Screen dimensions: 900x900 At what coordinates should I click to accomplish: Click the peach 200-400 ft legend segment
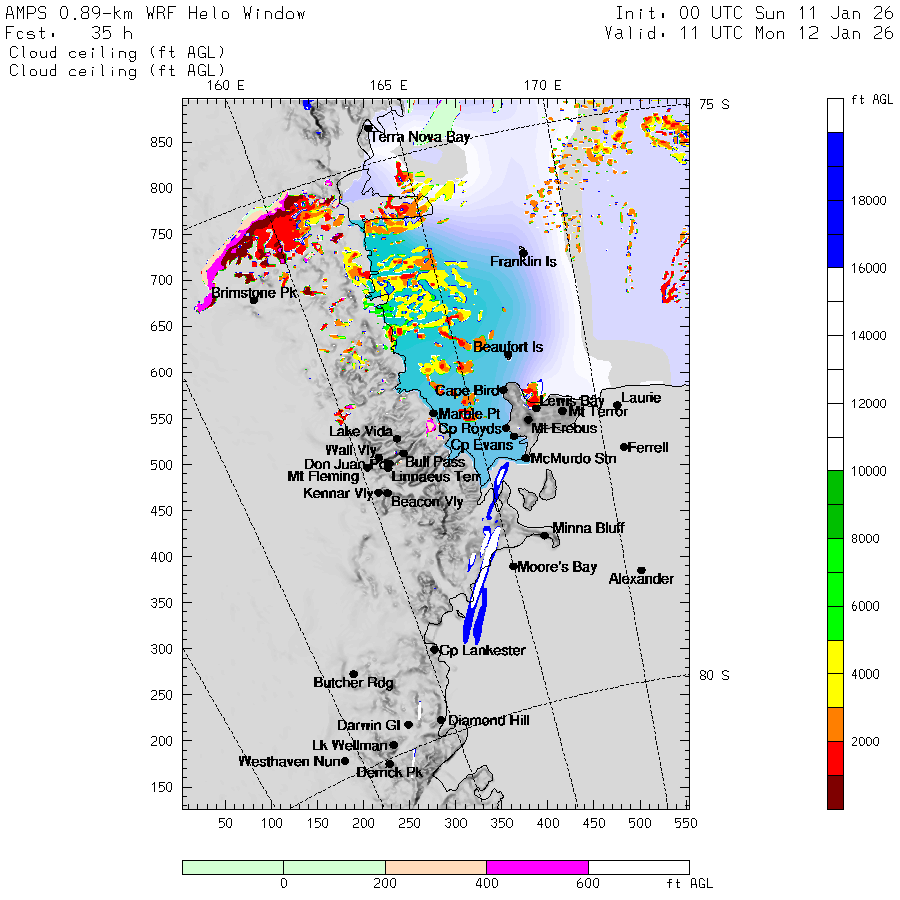click(436, 867)
